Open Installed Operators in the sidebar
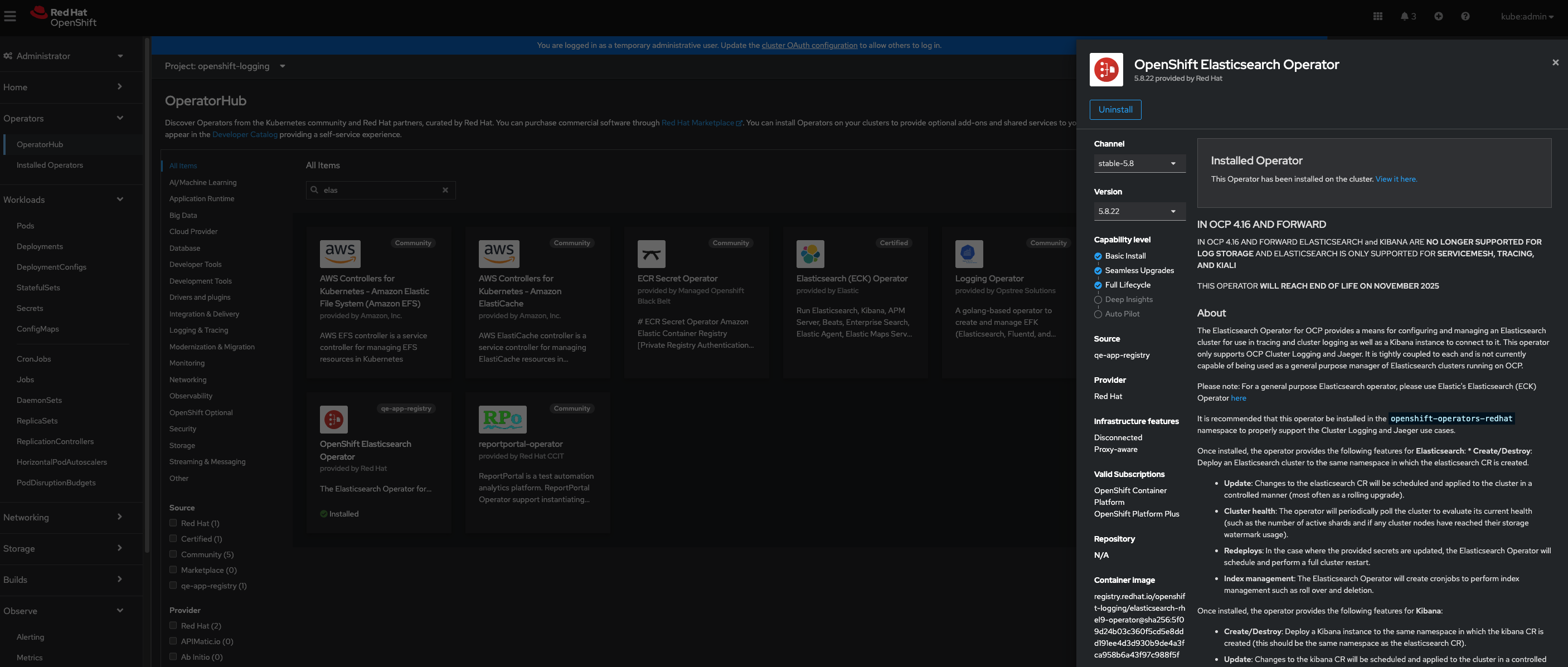1568x667 pixels. click(50, 165)
